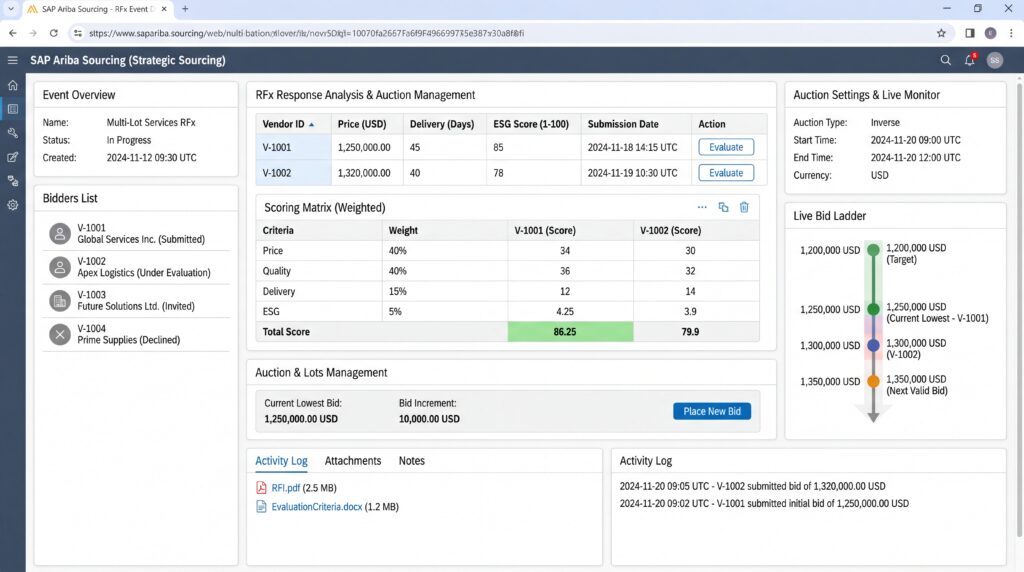Click the highlighted 86.25 total score cell

click(x=570, y=332)
